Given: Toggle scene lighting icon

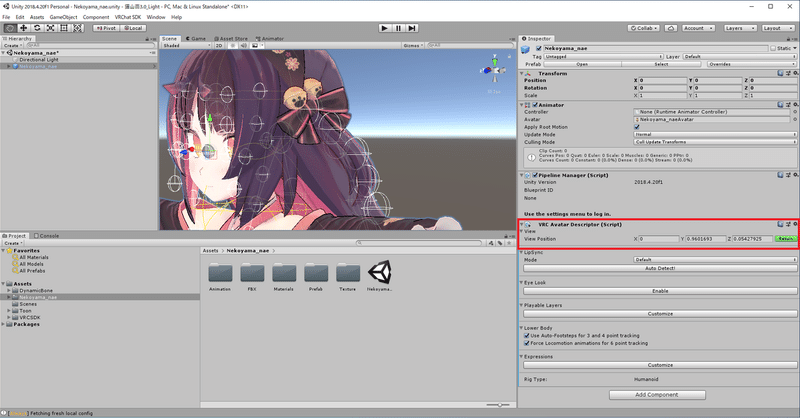Looking at the screenshot, I should (233, 45).
